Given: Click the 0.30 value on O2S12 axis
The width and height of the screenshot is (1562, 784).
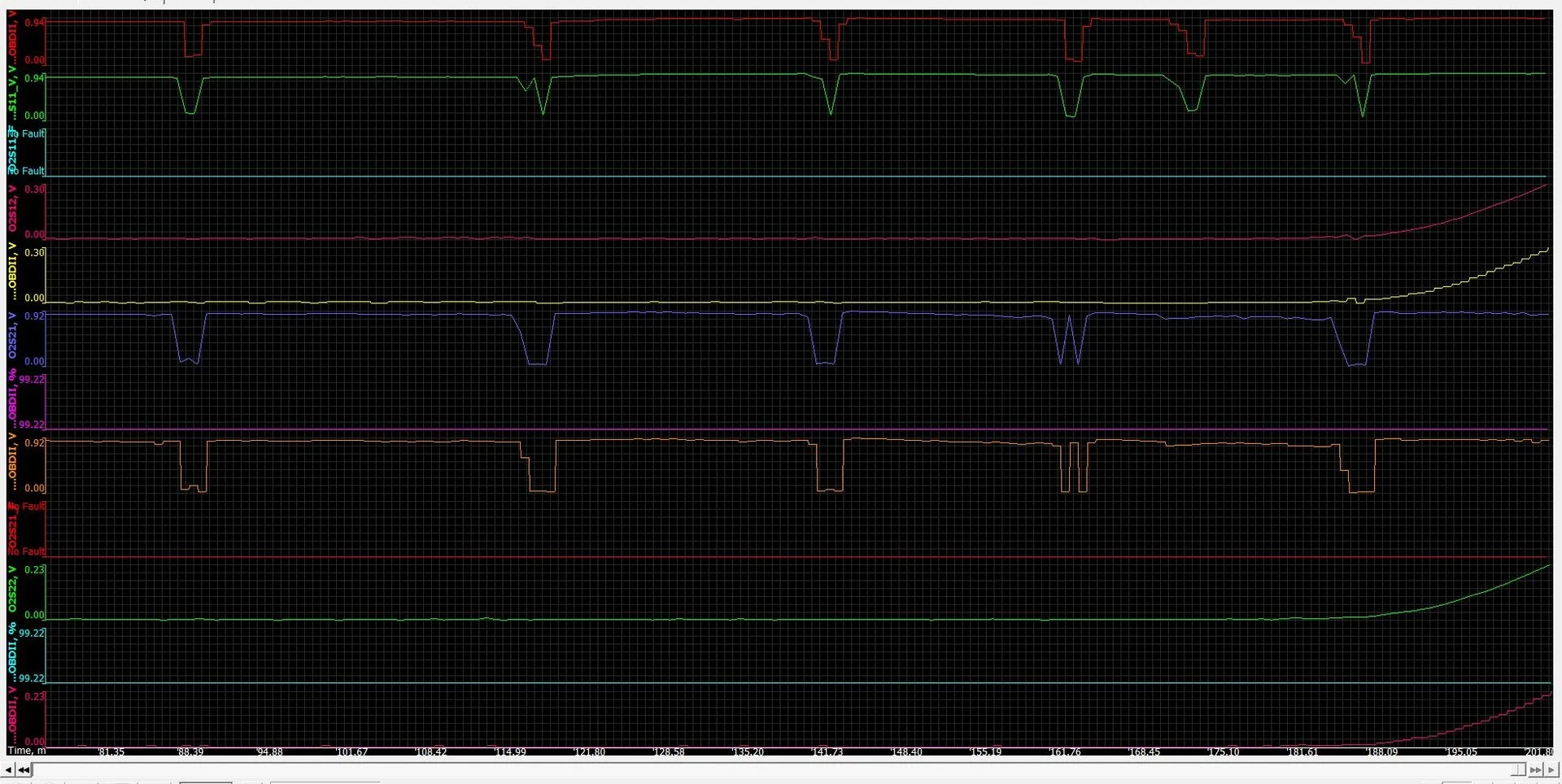Looking at the screenshot, I should pyautogui.click(x=35, y=189).
